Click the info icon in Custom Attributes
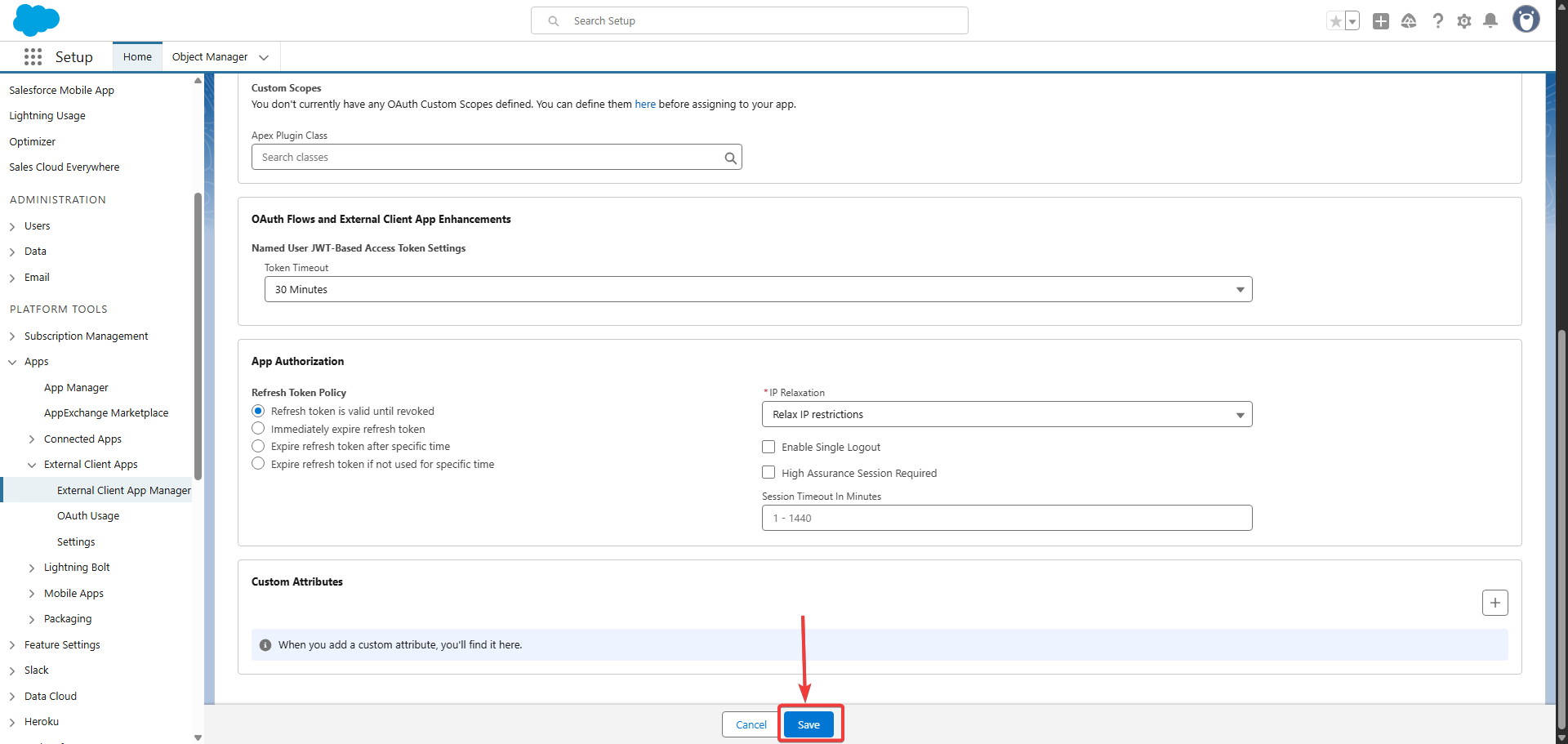Viewport: 1568px width, 744px height. click(265, 645)
